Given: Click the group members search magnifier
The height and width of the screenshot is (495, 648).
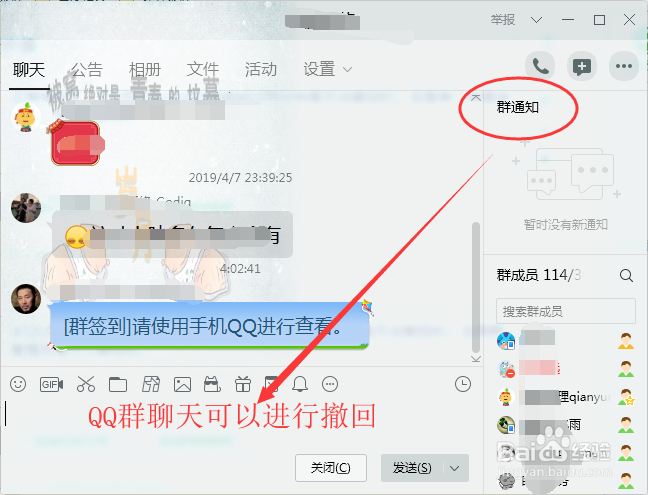Looking at the screenshot, I should tap(626, 275).
